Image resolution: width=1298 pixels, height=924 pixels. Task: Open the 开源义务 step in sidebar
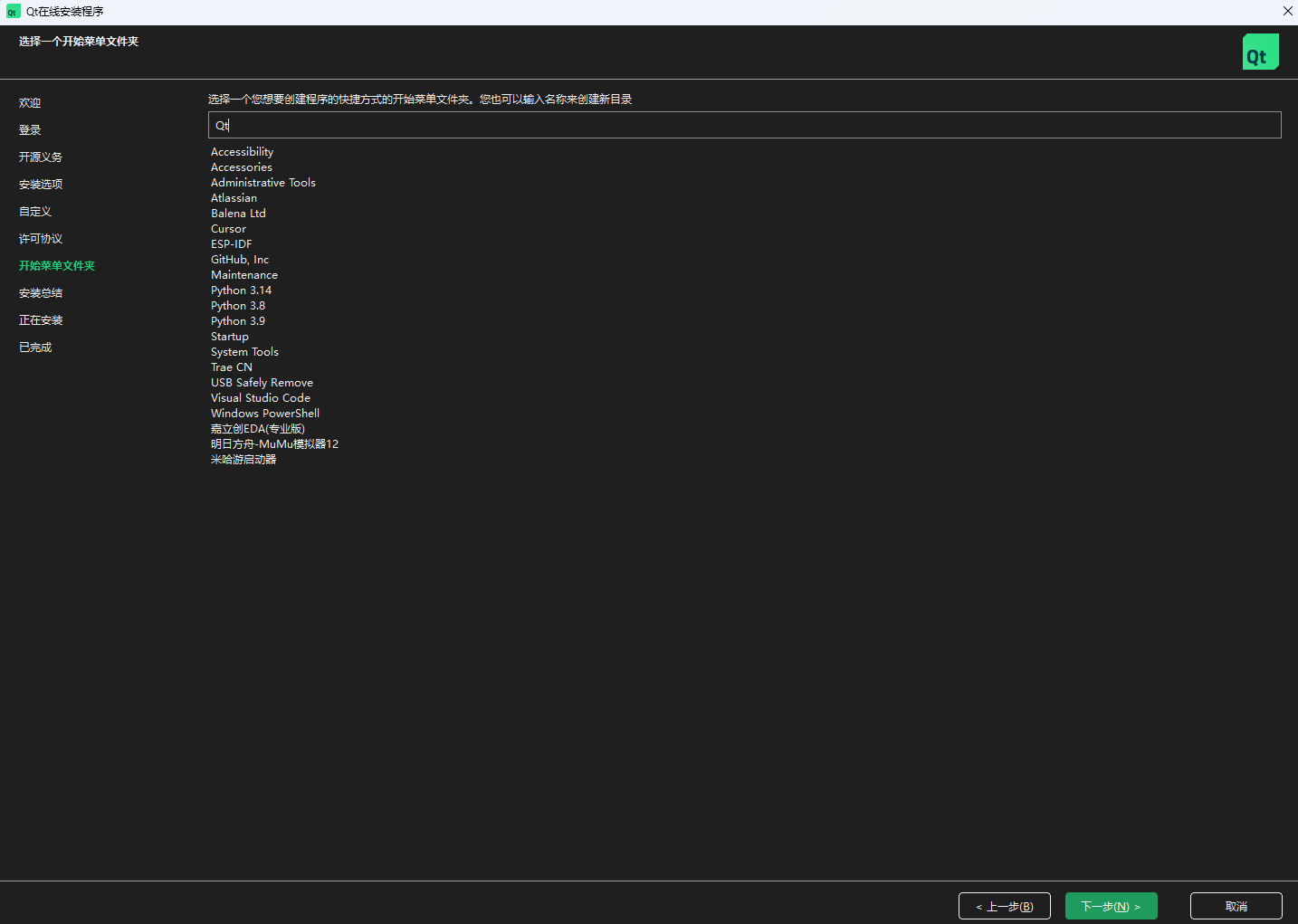[41, 157]
